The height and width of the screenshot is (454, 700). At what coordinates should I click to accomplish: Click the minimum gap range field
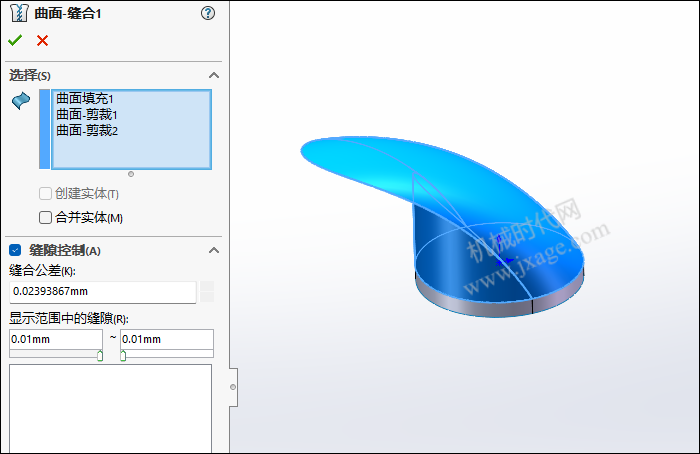pos(56,339)
